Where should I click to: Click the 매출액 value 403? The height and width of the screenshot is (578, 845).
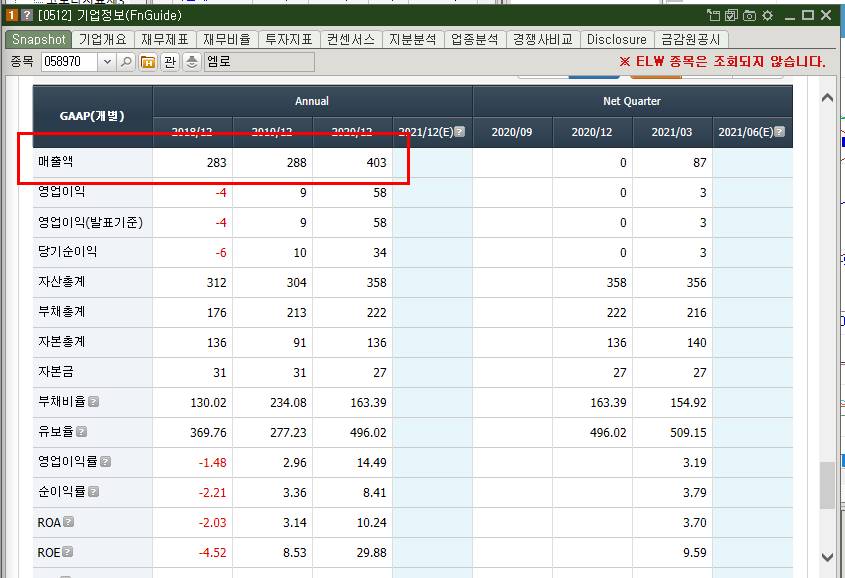377,163
